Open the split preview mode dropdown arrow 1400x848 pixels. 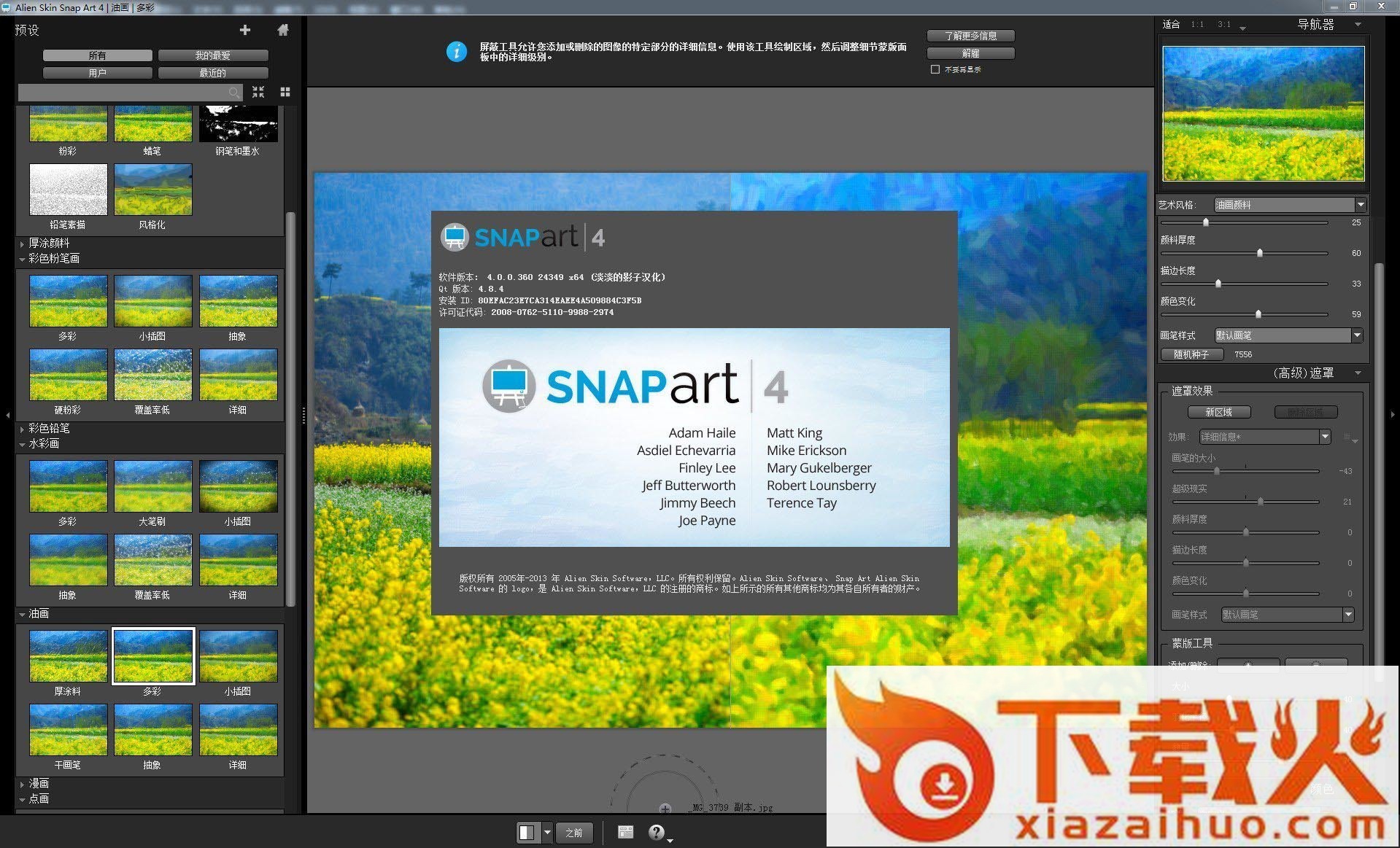pyautogui.click(x=546, y=832)
